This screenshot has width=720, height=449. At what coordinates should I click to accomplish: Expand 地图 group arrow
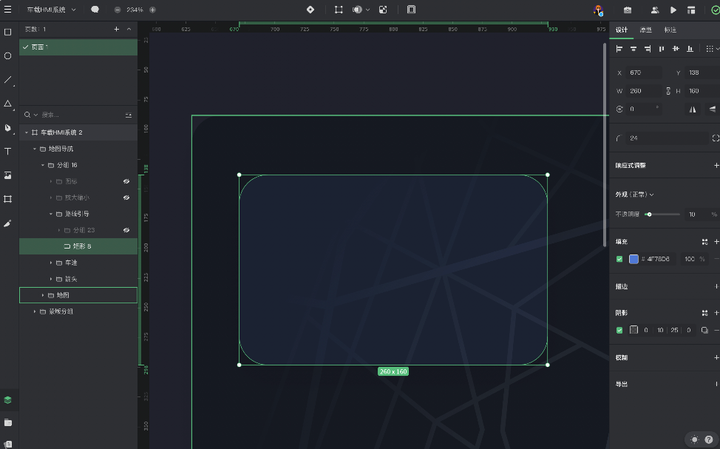click(43, 295)
